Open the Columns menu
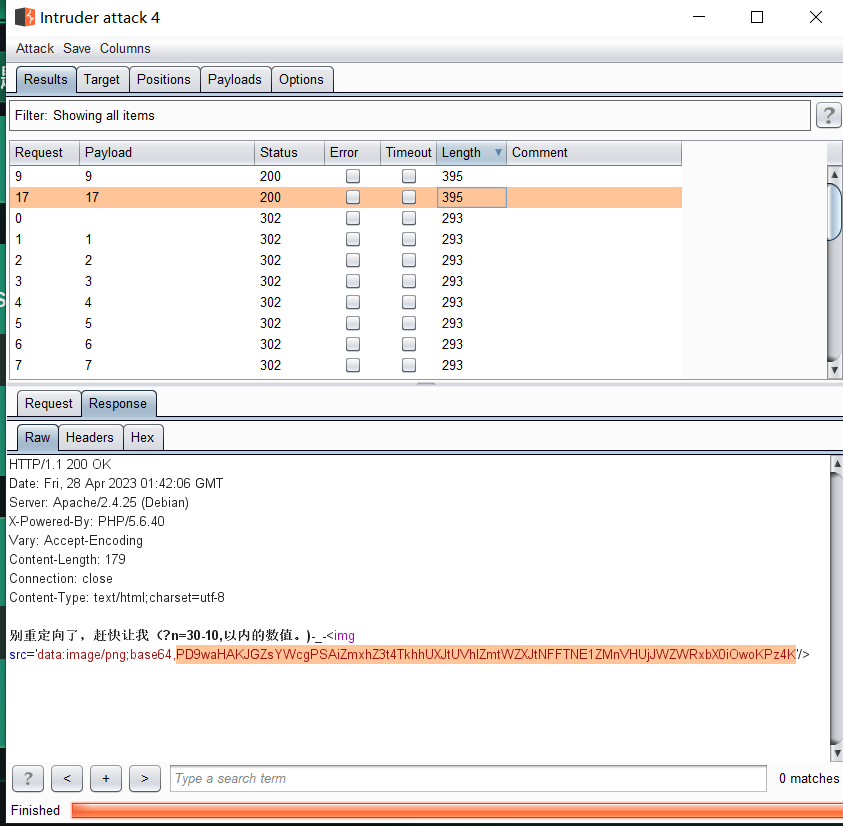 tap(125, 48)
